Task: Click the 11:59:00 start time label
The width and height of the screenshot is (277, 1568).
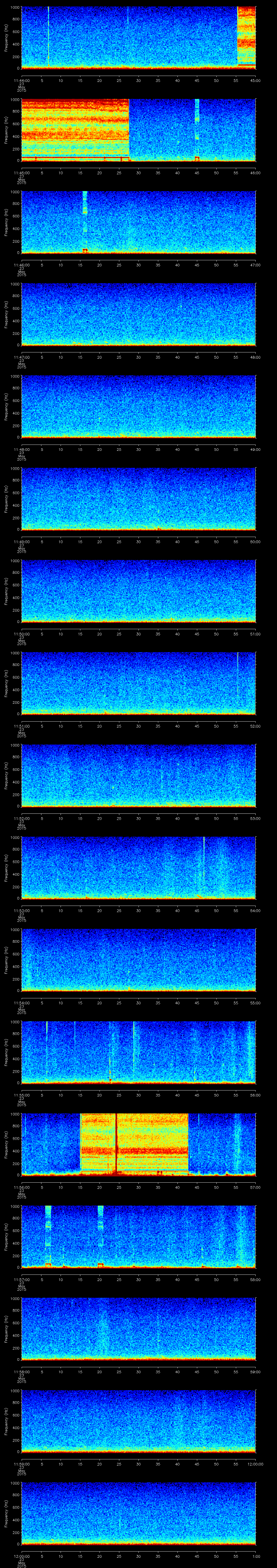Action: click(22, 1463)
